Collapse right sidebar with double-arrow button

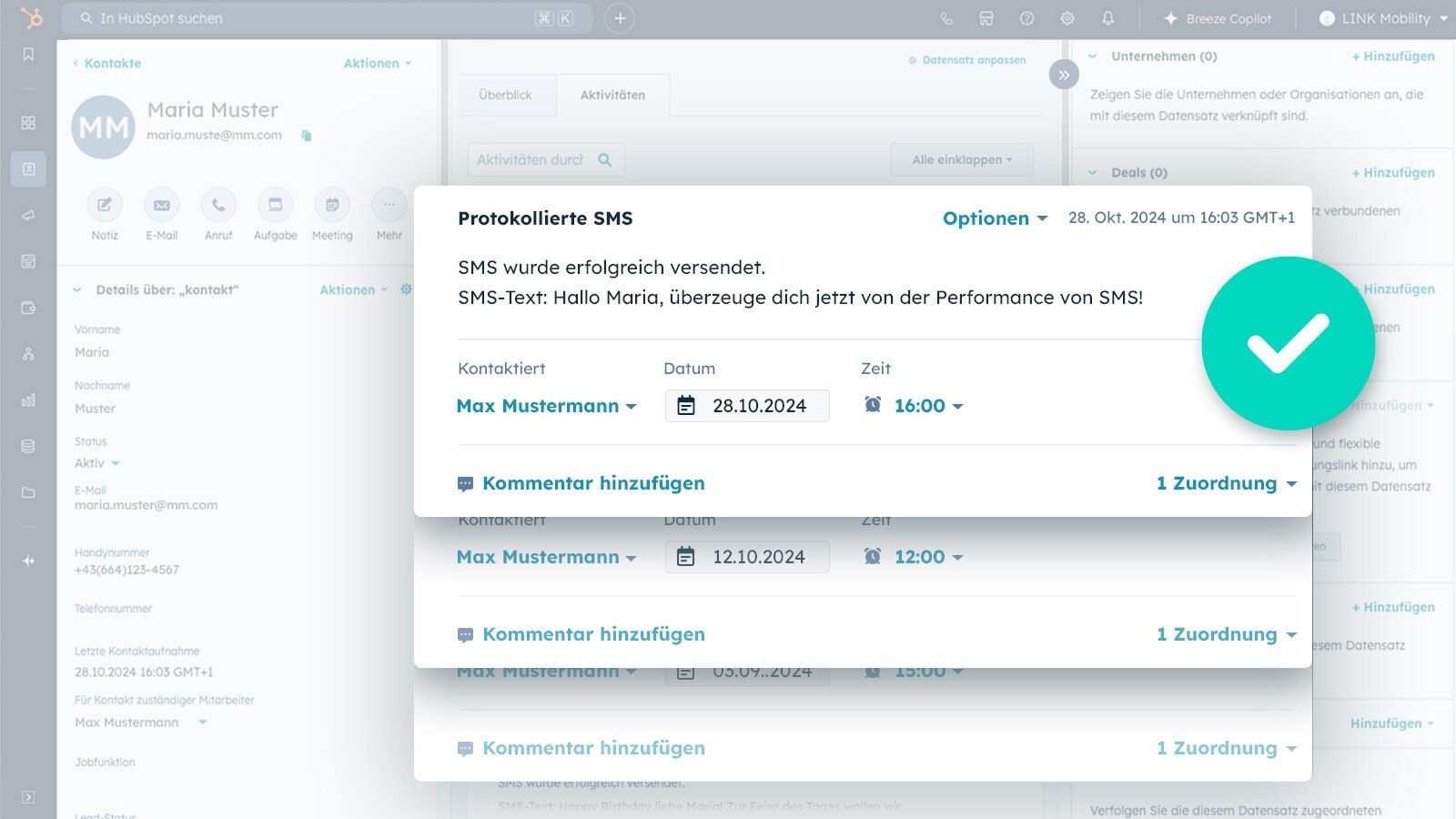1063,75
